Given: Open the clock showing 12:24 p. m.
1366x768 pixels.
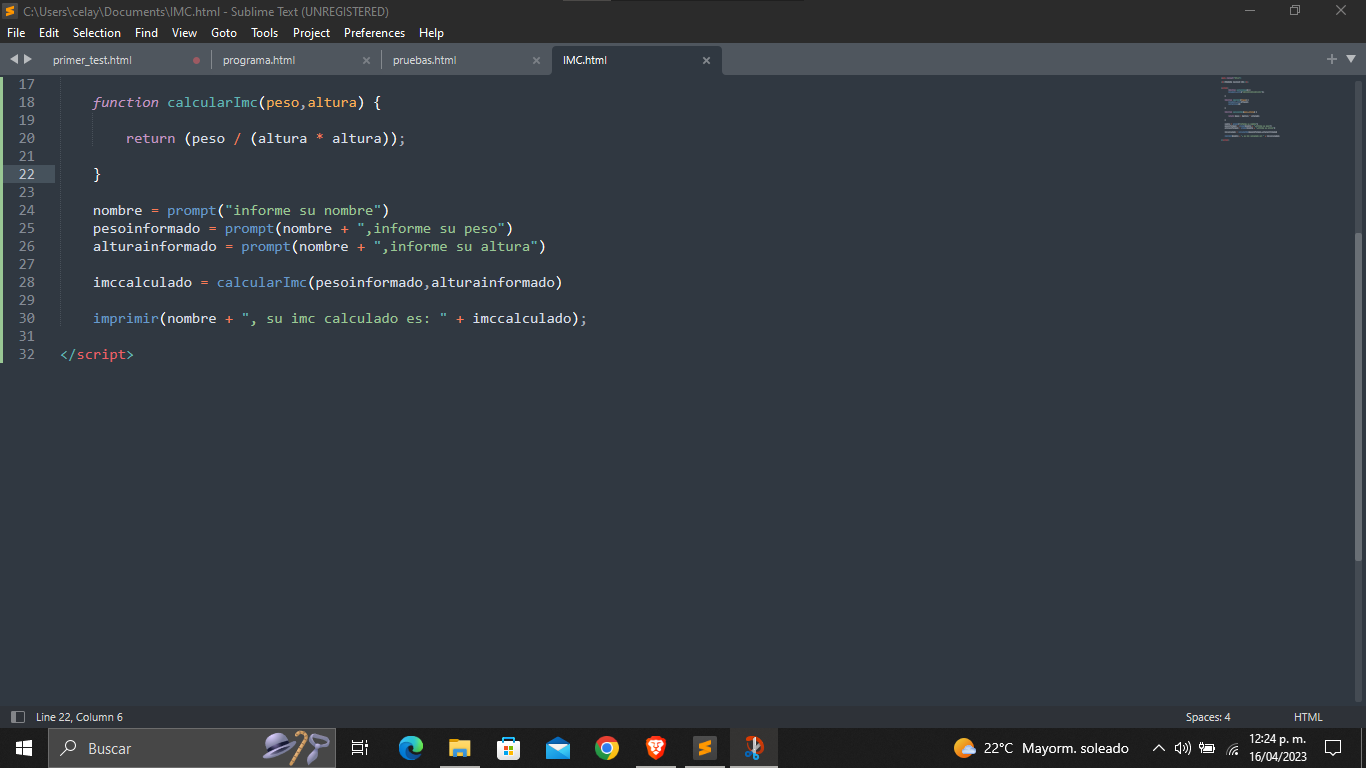Looking at the screenshot, I should pos(1278,748).
